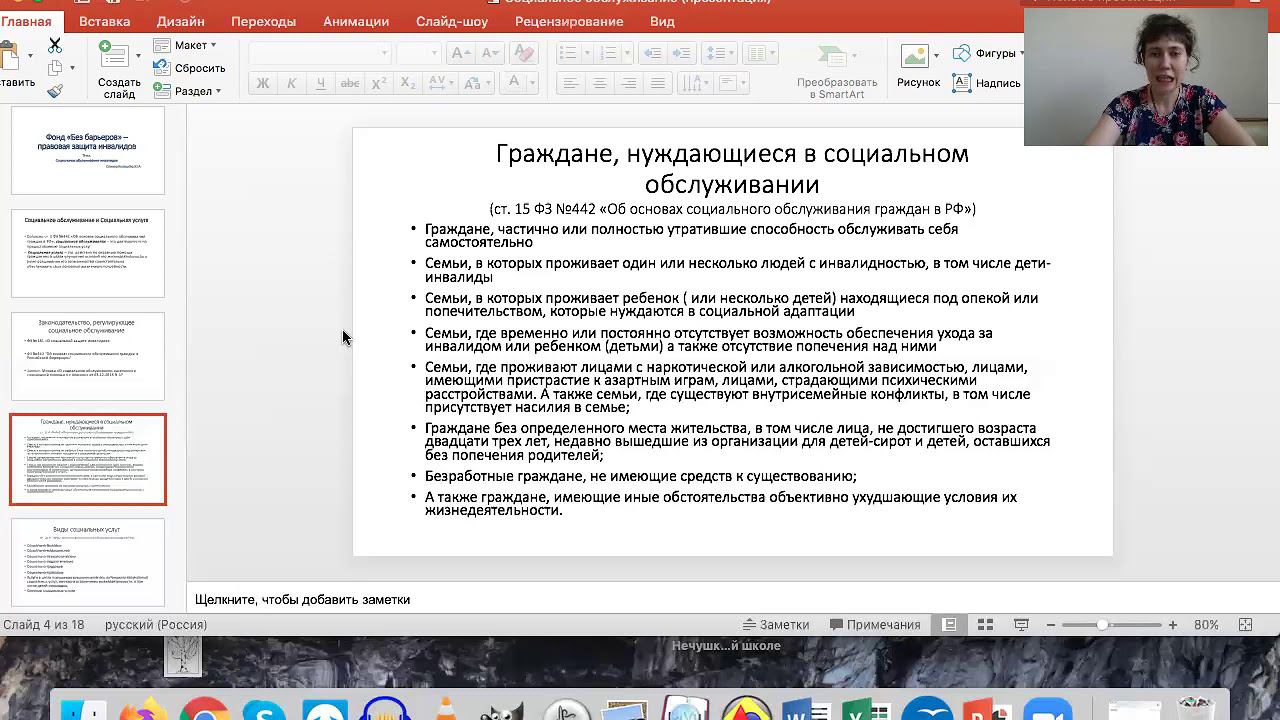Click the Рисунок picture icon
The width and height of the screenshot is (1280, 720).
coord(913,57)
